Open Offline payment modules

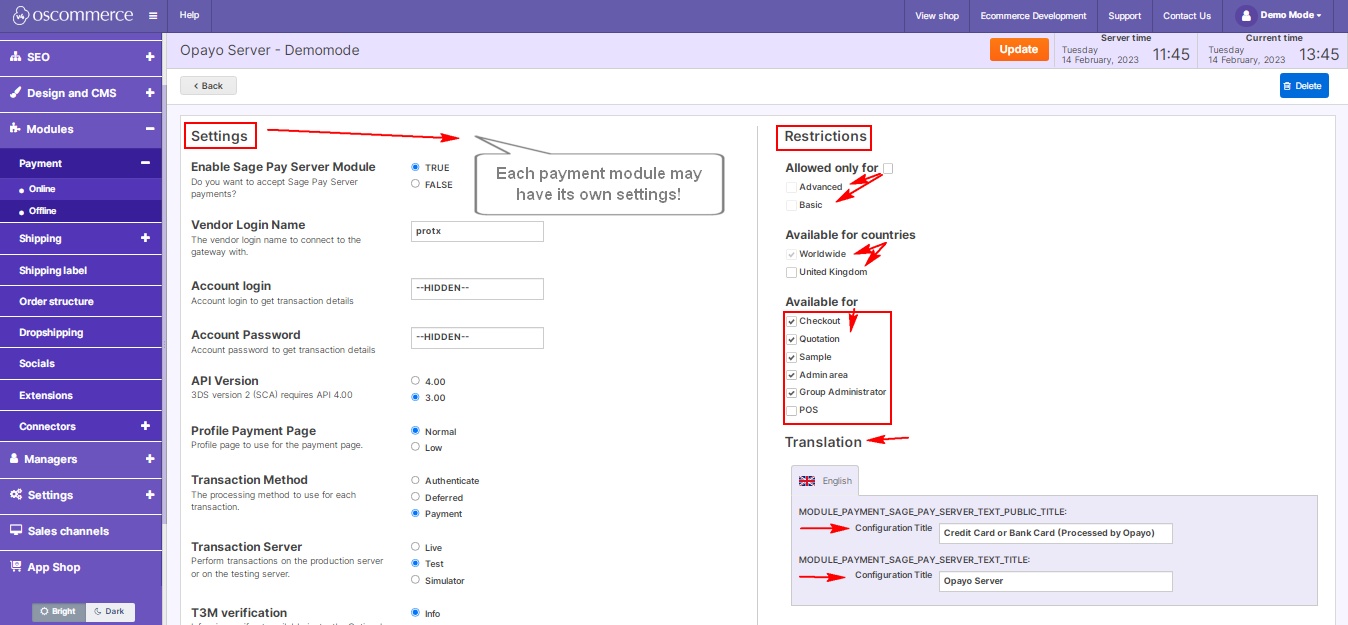[x=80, y=211]
